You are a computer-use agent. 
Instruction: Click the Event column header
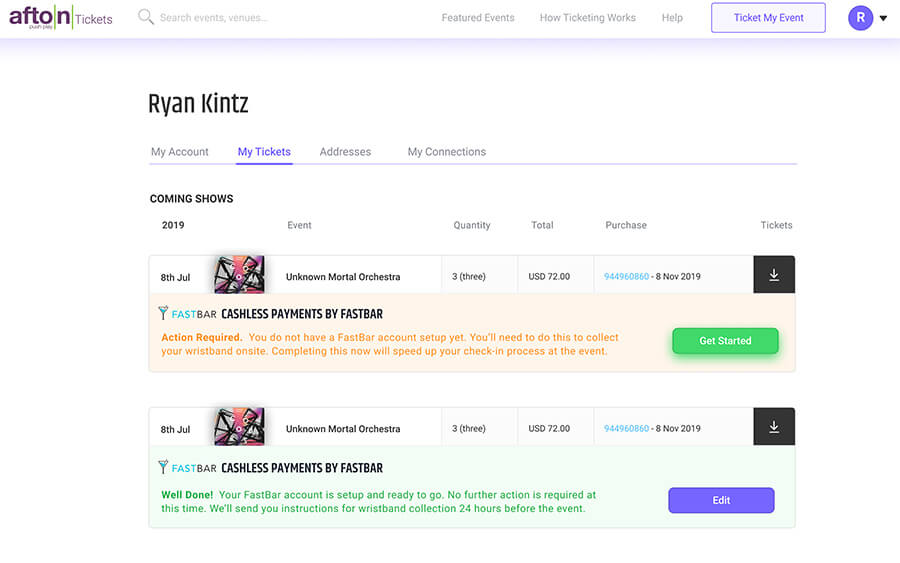click(299, 225)
